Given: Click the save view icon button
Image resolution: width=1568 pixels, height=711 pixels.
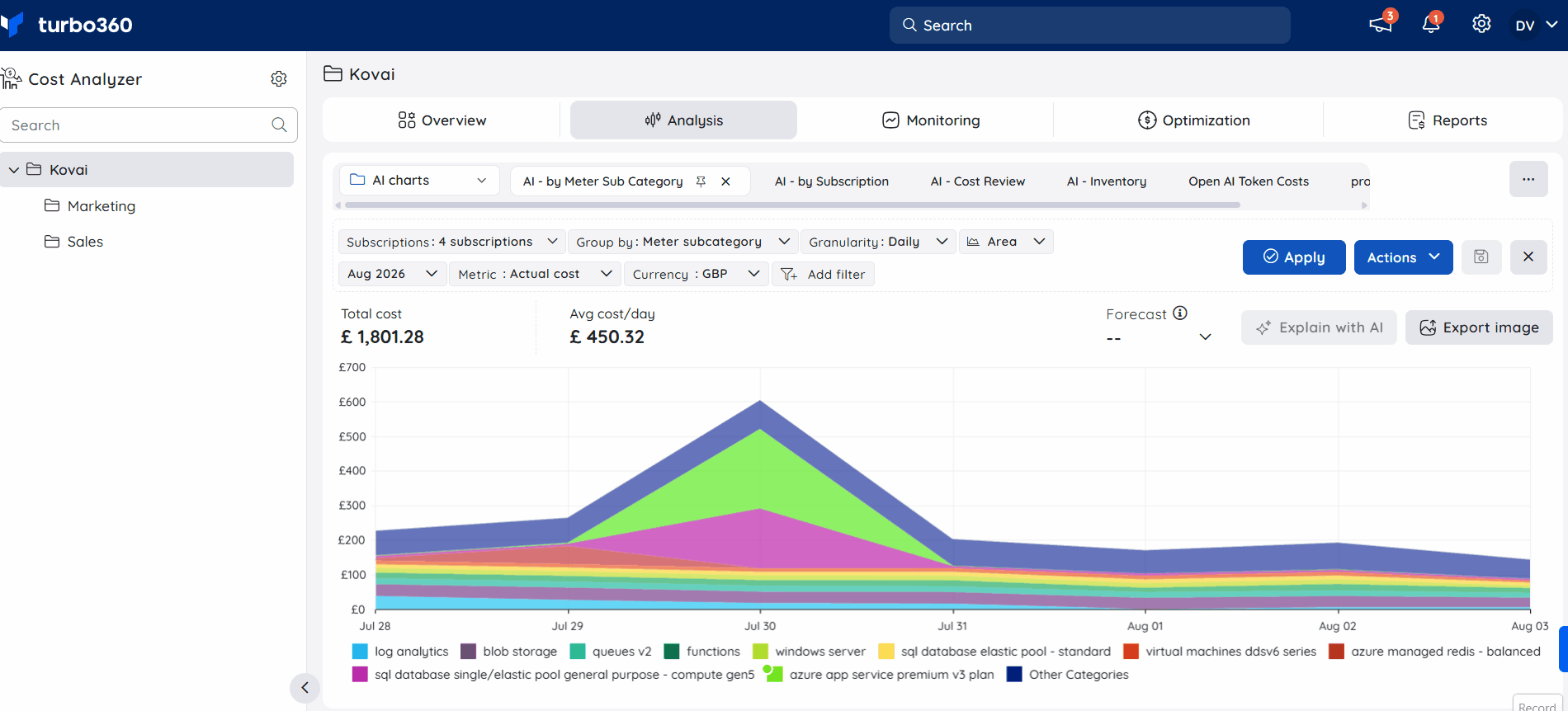Looking at the screenshot, I should pos(1481,257).
